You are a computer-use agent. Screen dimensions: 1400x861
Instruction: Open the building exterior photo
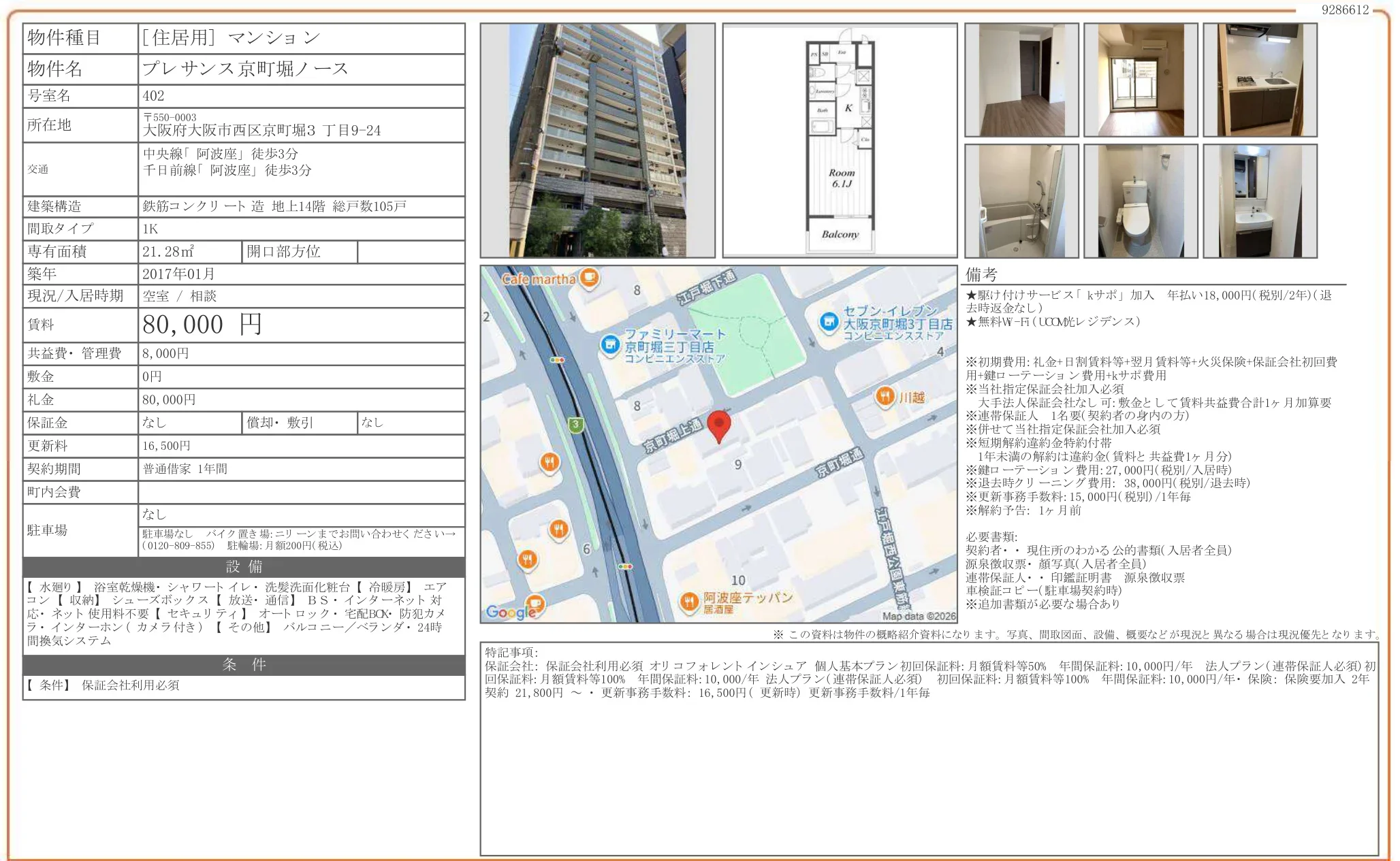[597, 140]
